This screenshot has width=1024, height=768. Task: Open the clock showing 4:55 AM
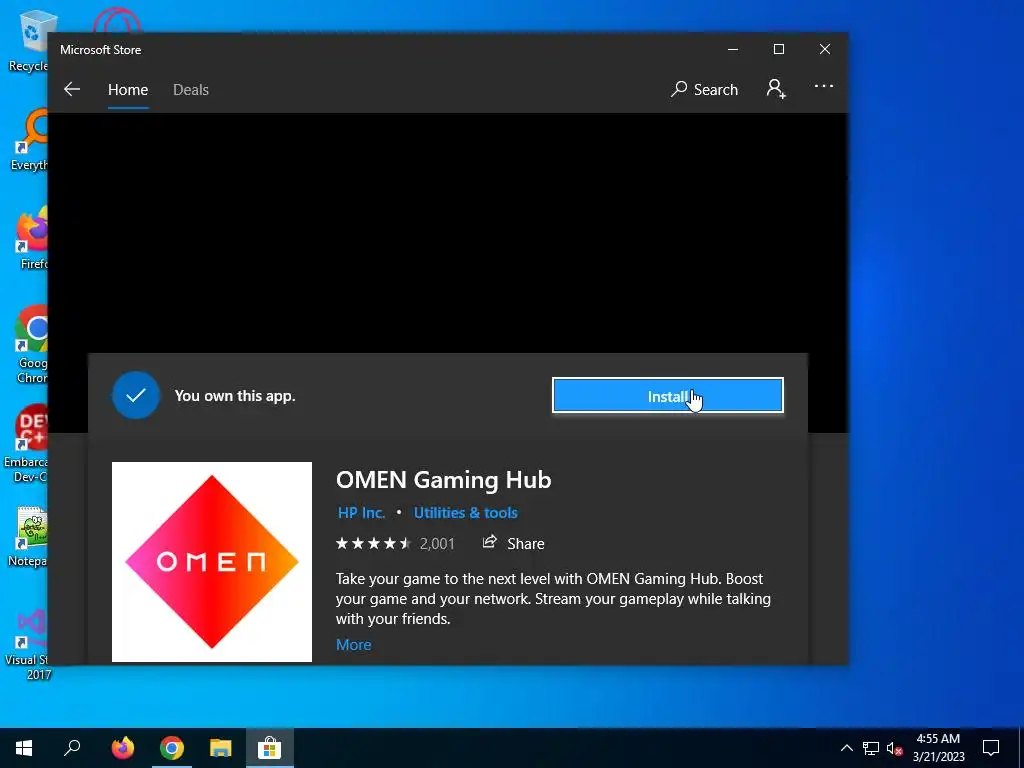(938, 748)
